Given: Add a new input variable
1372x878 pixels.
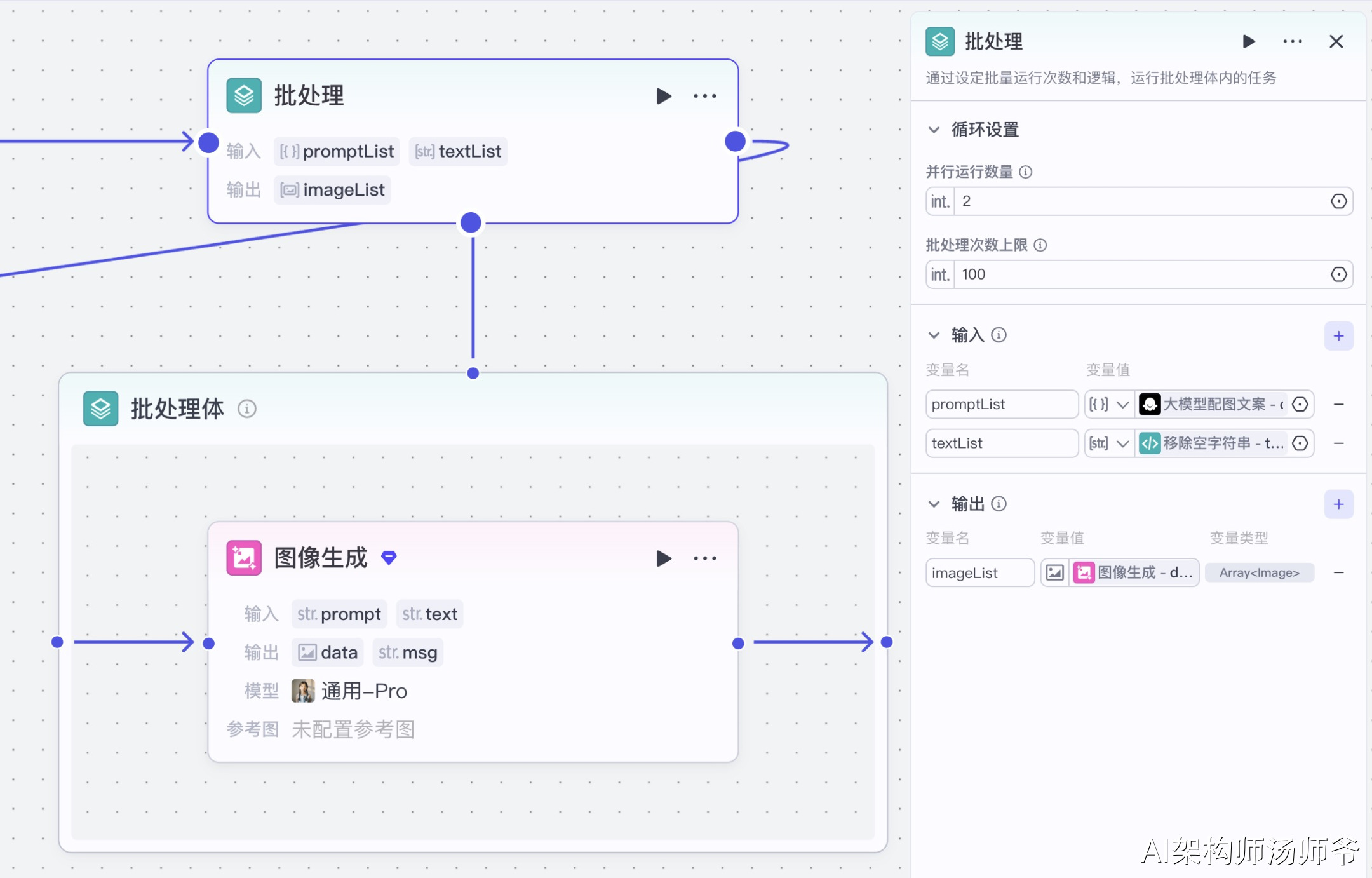Looking at the screenshot, I should click(1338, 335).
